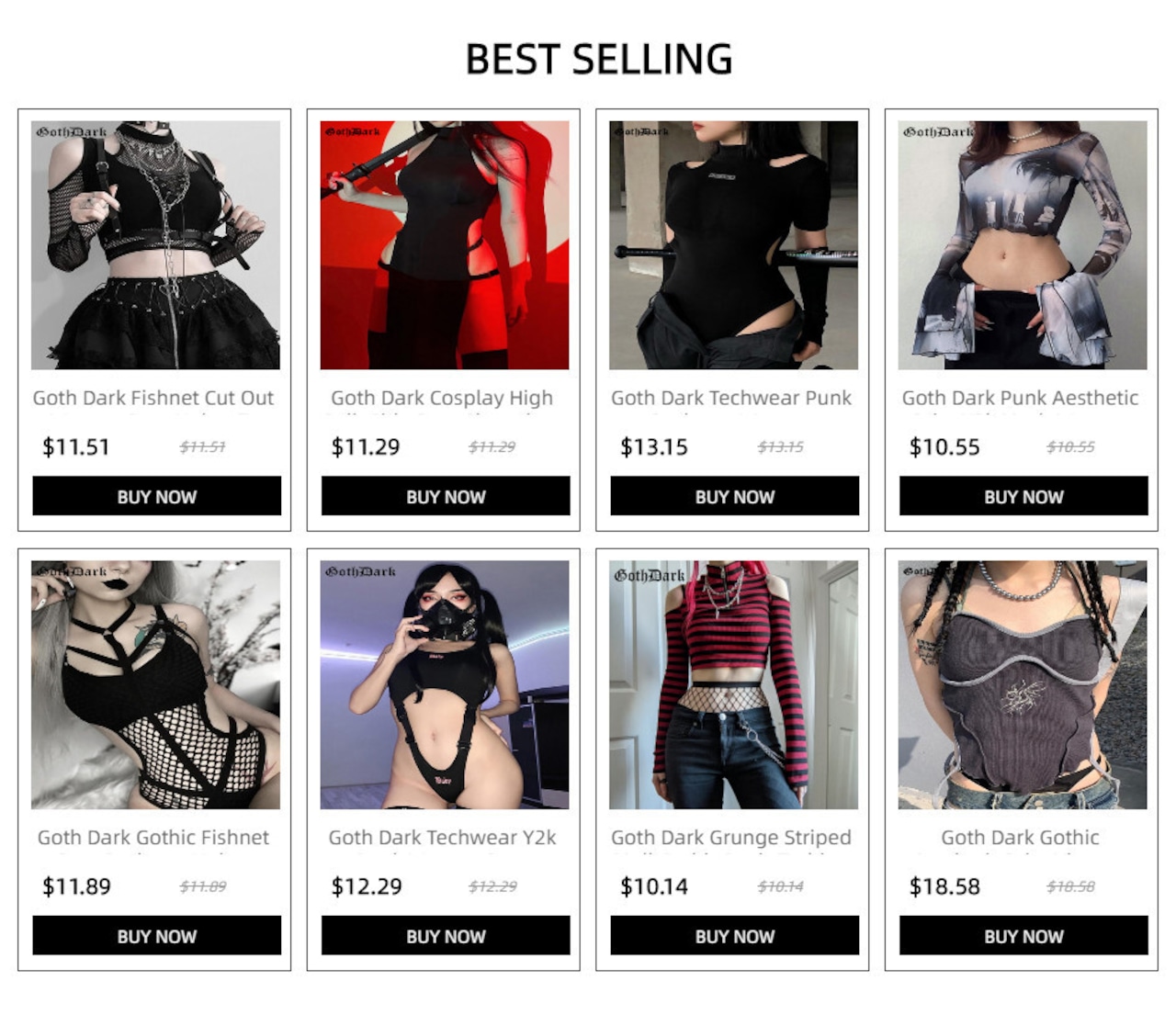Open the Goth Dark Punk Aesthetic title link
1176x1015 pixels.
(x=1020, y=399)
